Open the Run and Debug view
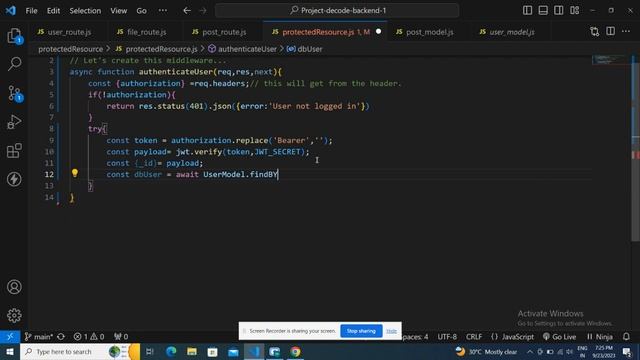The height and width of the screenshot is (360, 640). coord(14,122)
